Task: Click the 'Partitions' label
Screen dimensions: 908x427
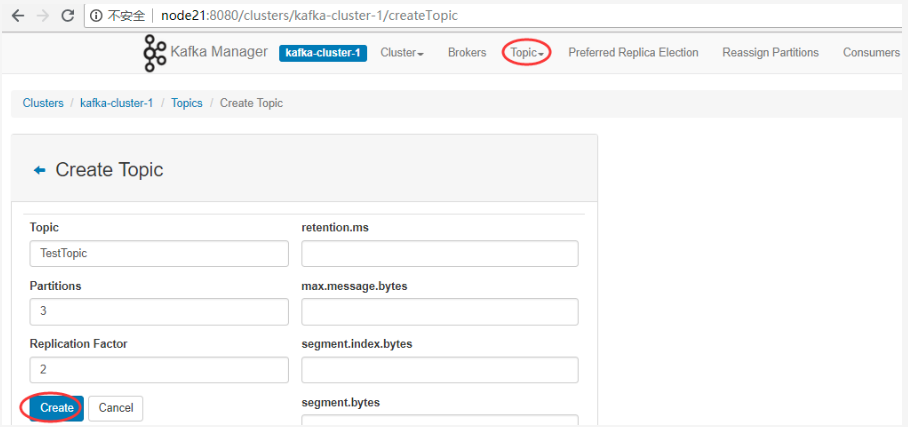Action: coord(56,286)
